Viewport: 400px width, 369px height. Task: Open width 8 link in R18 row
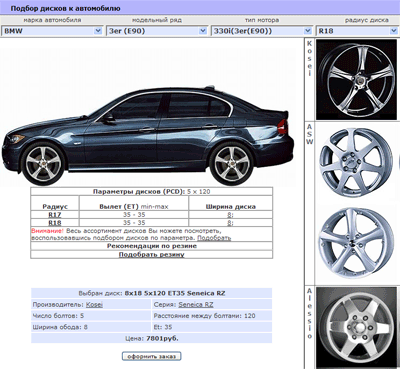pyautogui.click(x=230, y=223)
